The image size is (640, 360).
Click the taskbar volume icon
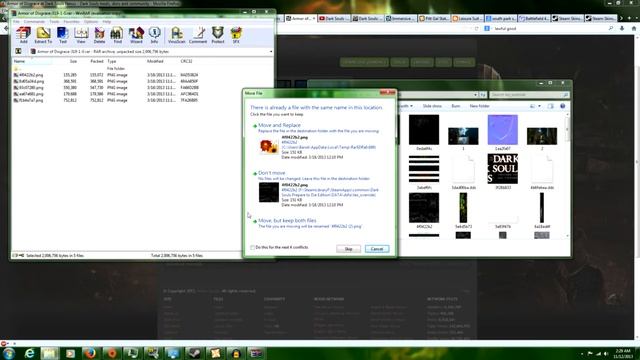(x=606, y=353)
